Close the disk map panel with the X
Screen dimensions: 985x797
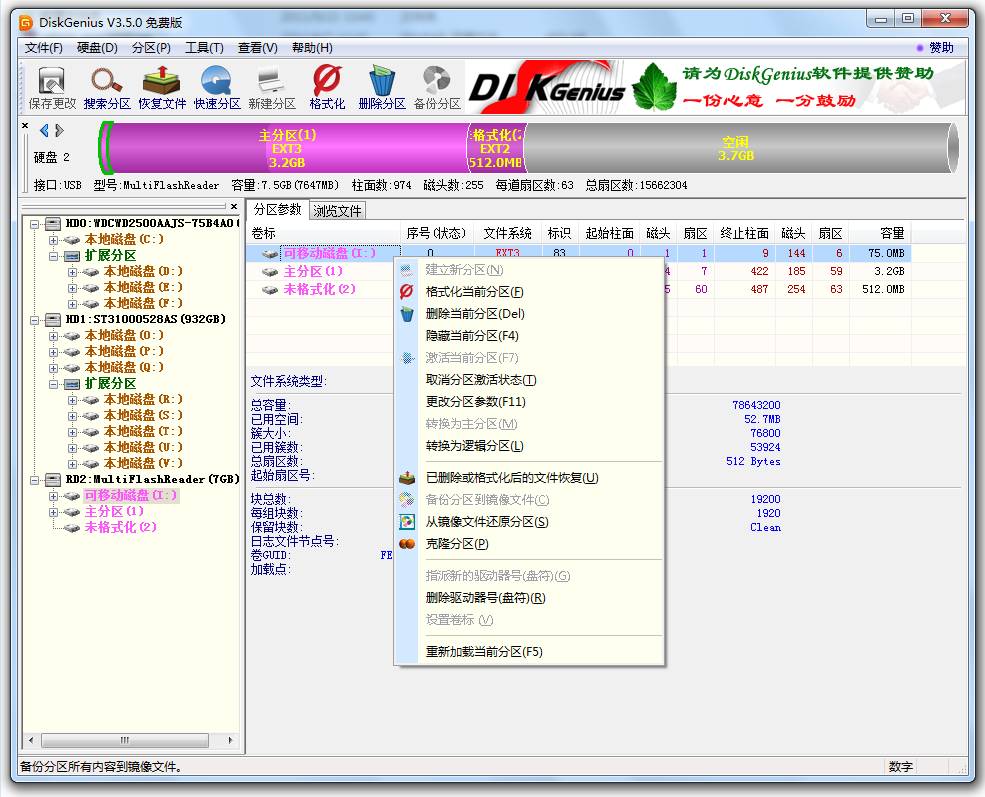tap(25, 126)
